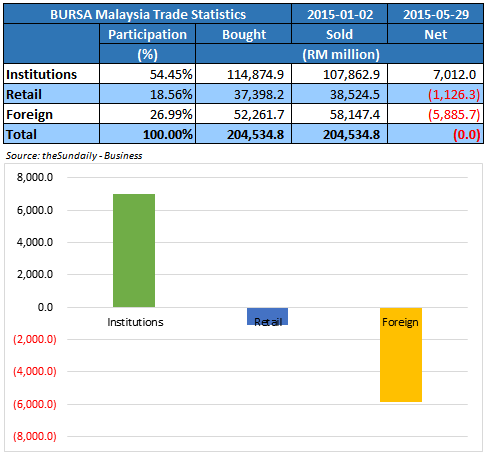Click the 18.56% participation cell

click(x=147, y=94)
